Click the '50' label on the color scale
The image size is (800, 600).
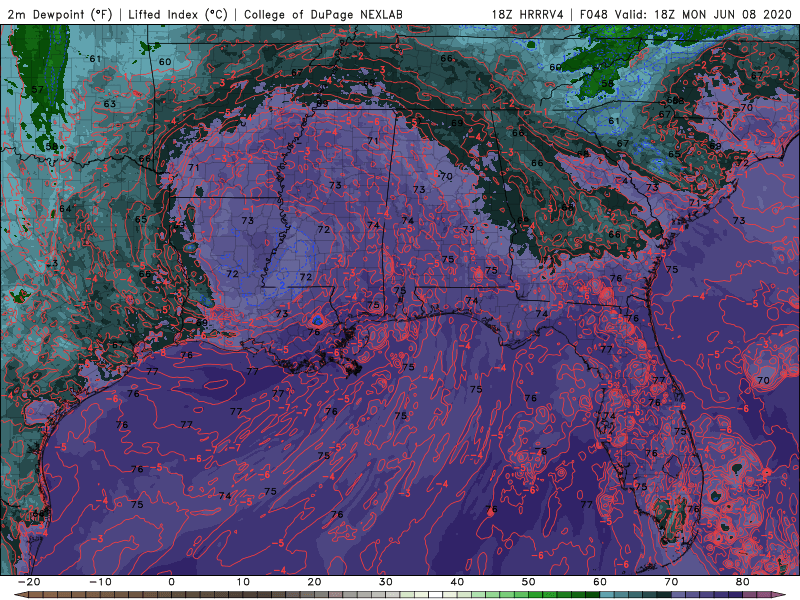click(529, 582)
